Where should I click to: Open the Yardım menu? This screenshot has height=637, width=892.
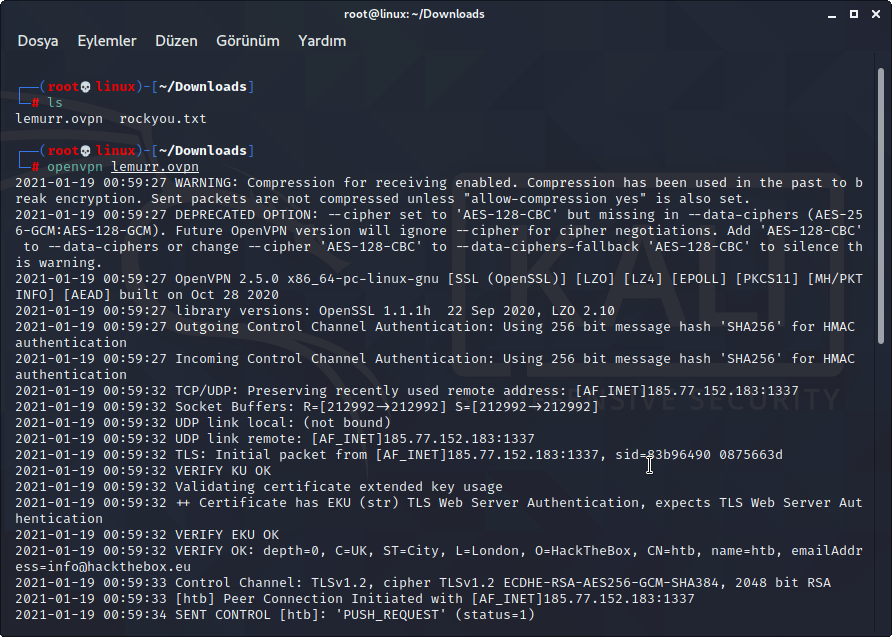click(x=322, y=41)
